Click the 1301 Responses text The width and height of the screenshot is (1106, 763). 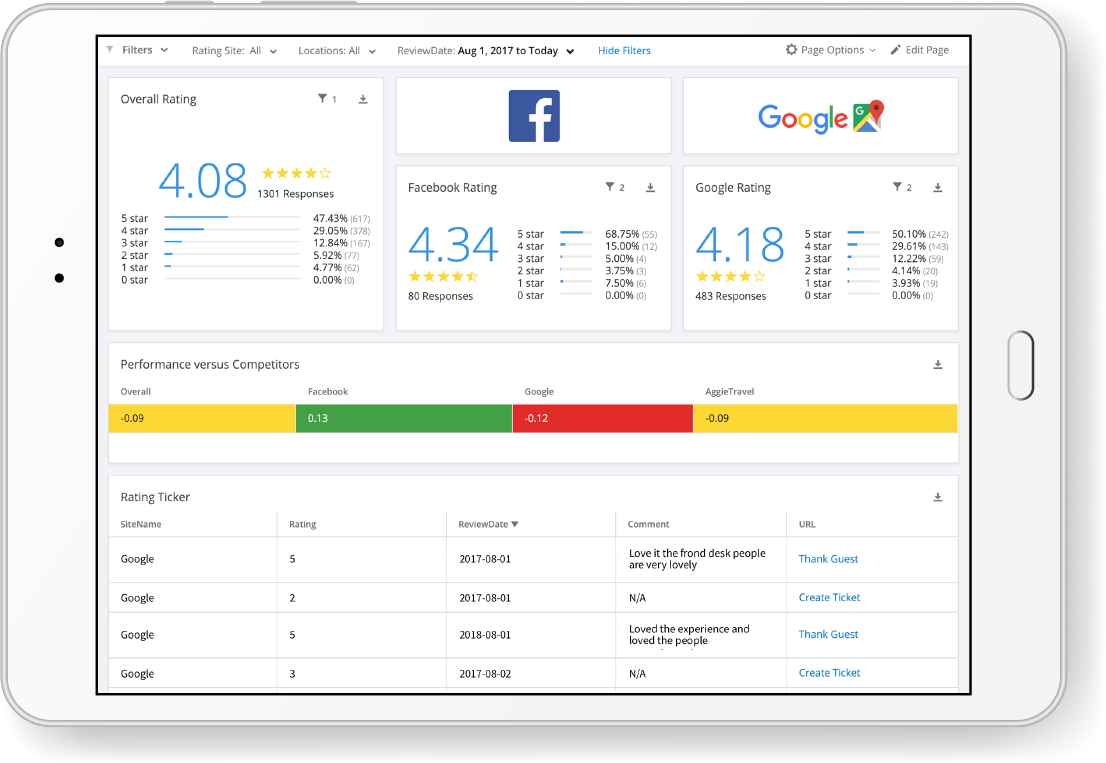tap(296, 194)
